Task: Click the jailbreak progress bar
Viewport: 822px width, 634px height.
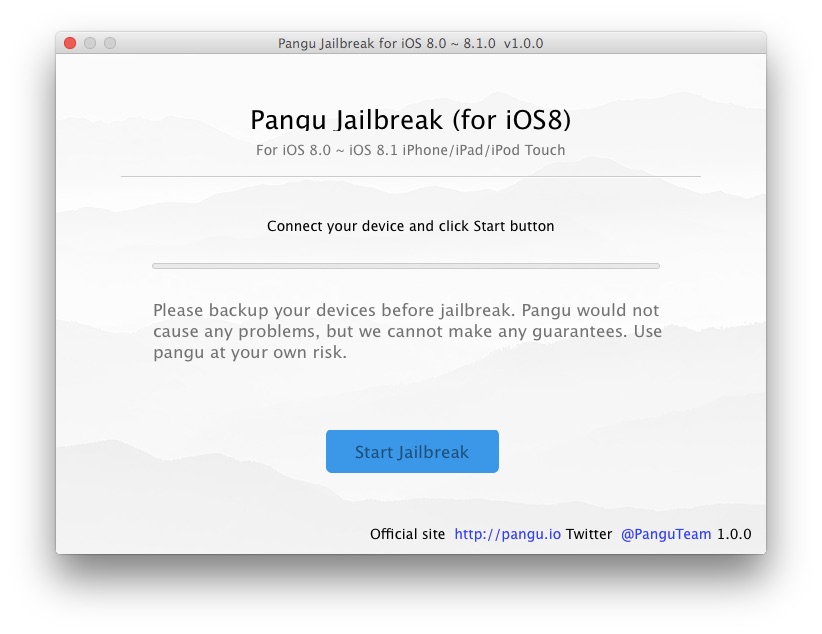Action: point(406,266)
